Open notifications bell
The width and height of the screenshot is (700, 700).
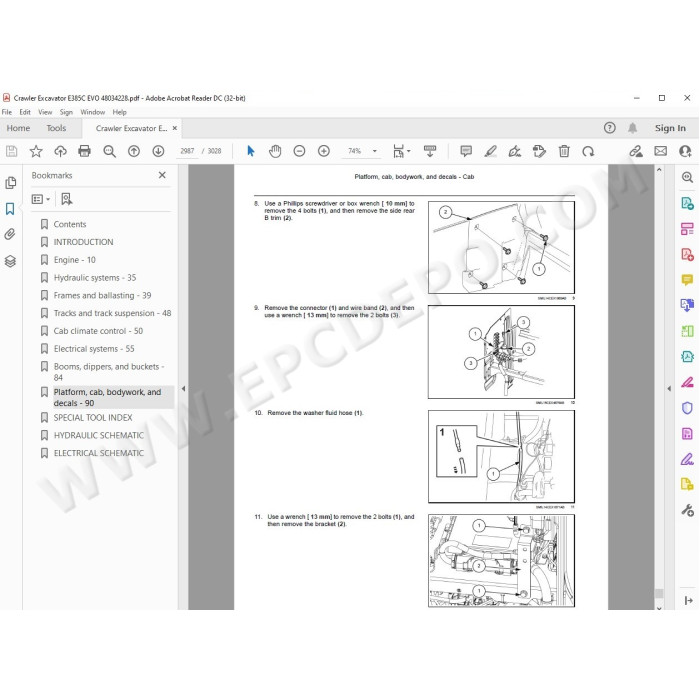click(632, 128)
